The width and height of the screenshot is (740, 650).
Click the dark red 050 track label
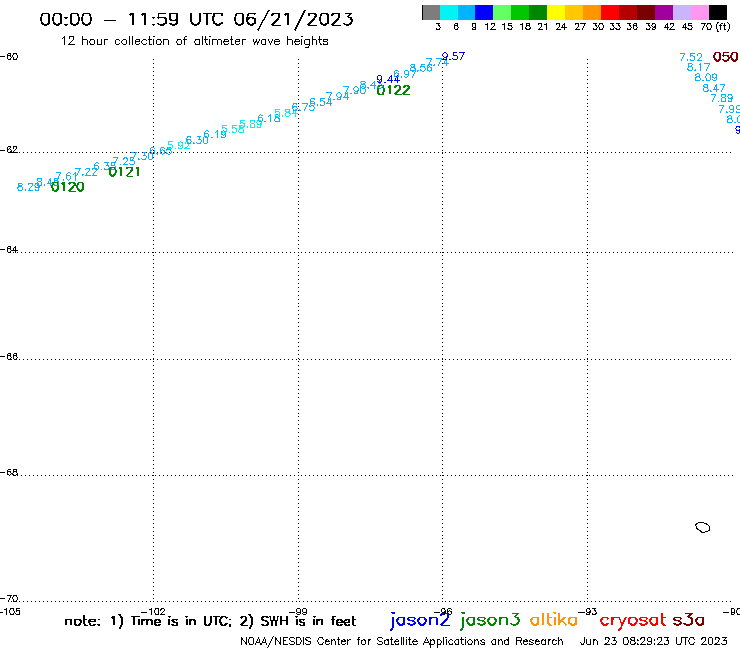point(725,57)
